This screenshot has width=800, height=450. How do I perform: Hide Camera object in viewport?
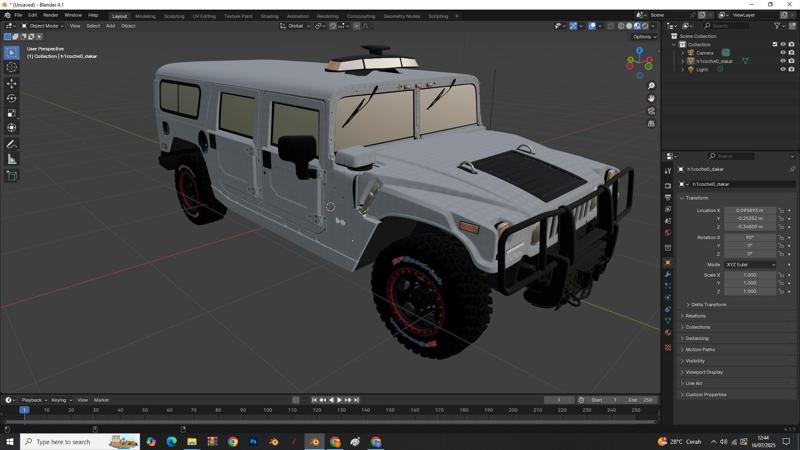pos(783,53)
